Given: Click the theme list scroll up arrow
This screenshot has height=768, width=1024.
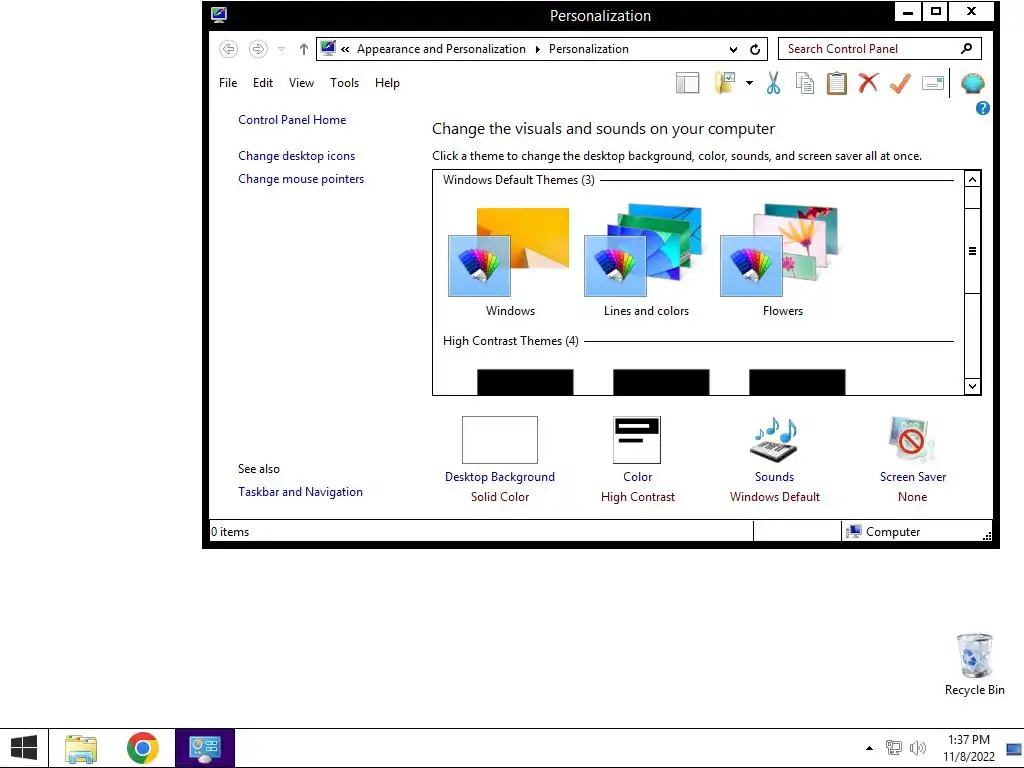Looking at the screenshot, I should point(972,180).
